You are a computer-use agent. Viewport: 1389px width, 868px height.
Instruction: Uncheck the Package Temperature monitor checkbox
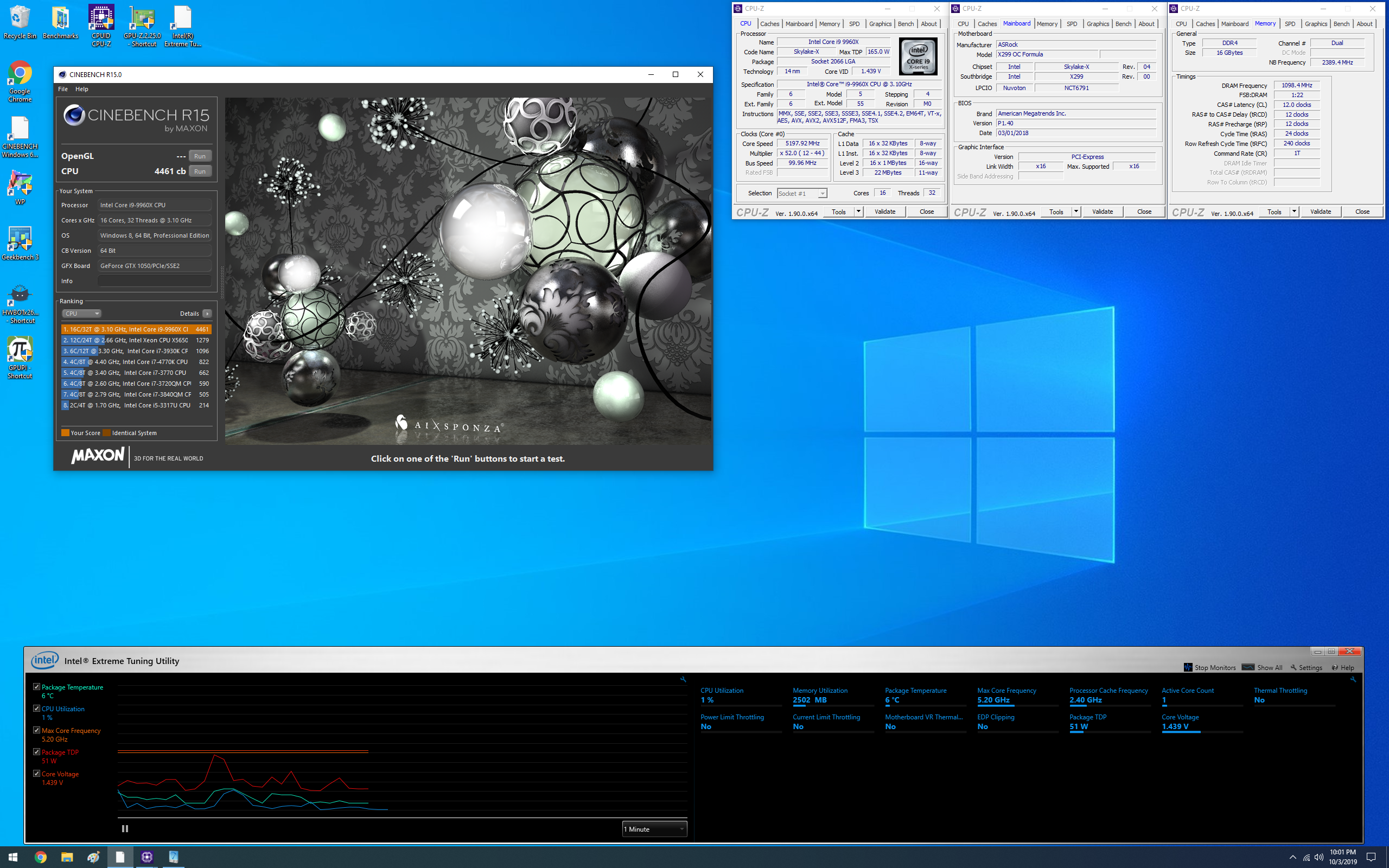tap(36, 687)
